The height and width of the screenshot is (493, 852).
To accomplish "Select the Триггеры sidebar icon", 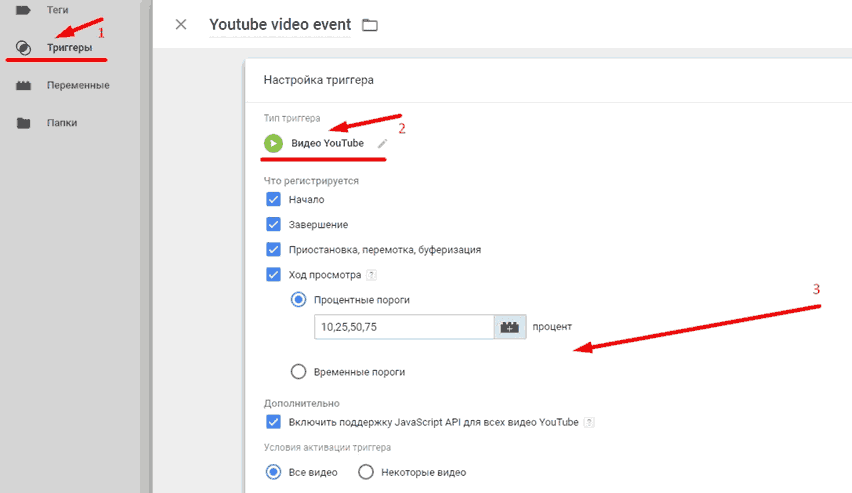I will pyautogui.click(x=23, y=48).
